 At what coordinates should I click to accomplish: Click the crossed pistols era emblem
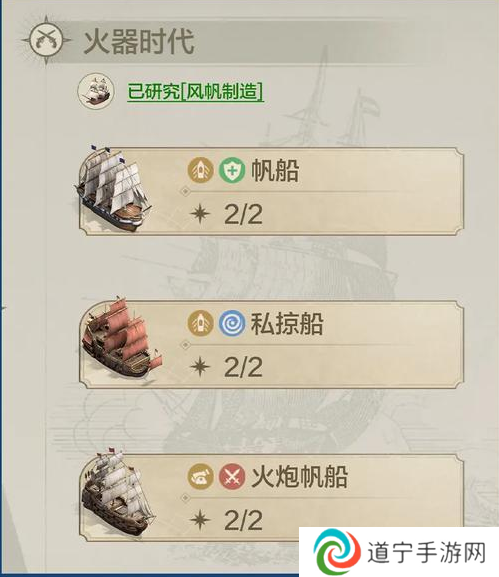pos(46,40)
